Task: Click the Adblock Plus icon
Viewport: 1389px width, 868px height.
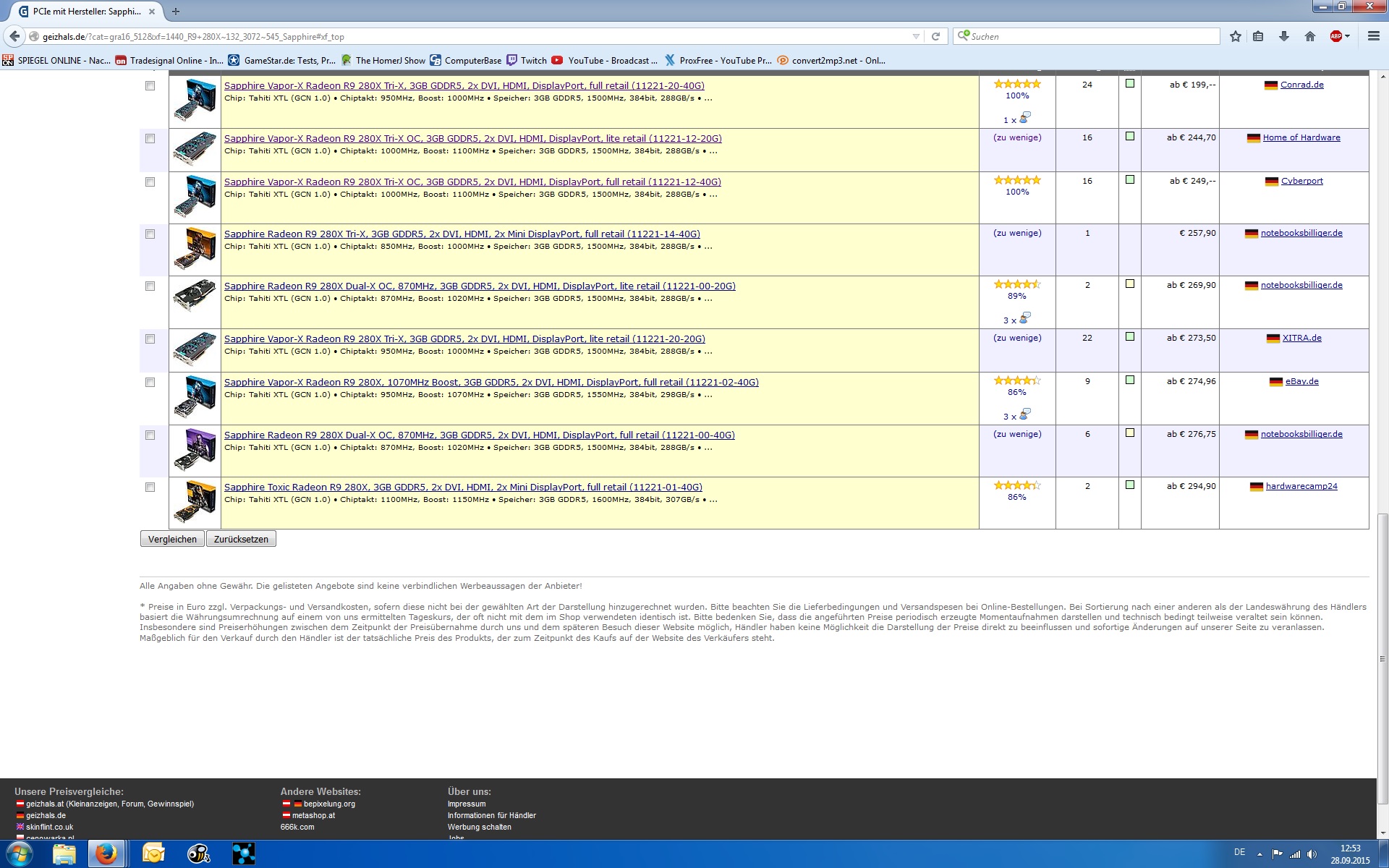Action: pos(1335,36)
